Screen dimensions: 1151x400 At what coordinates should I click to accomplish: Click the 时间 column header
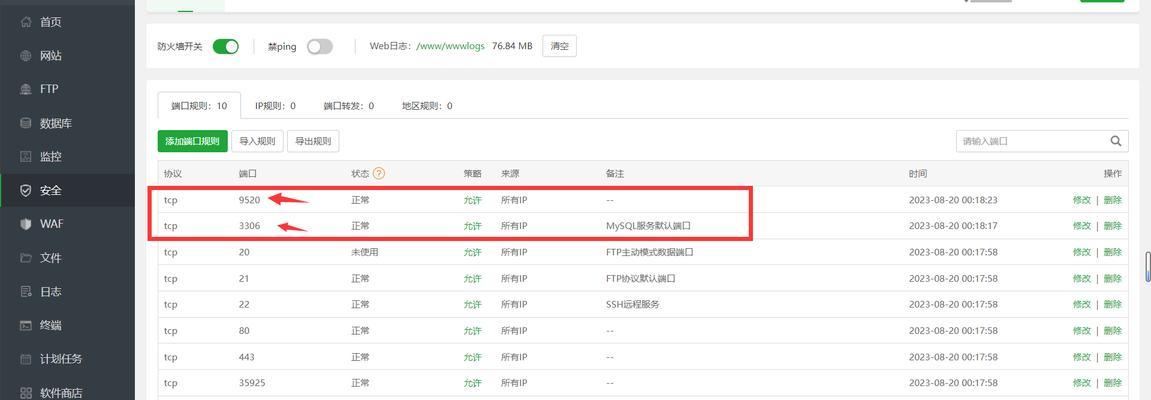point(918,174)
